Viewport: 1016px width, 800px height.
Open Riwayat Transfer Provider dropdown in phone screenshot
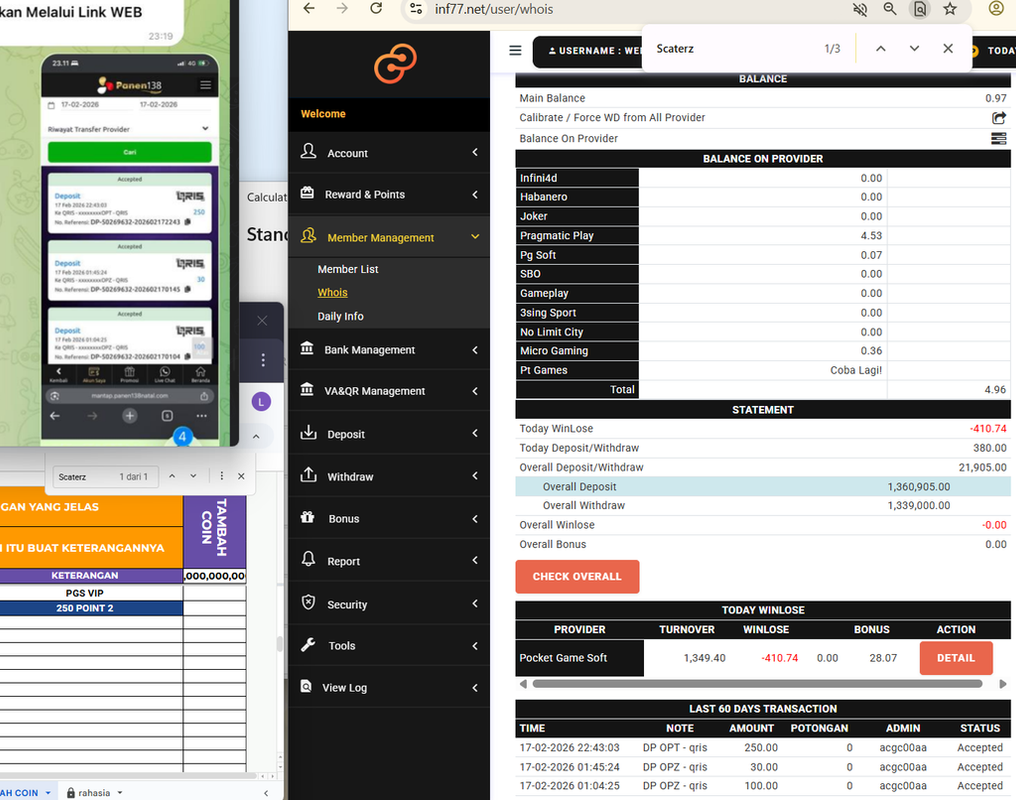(x=128, y=129)
